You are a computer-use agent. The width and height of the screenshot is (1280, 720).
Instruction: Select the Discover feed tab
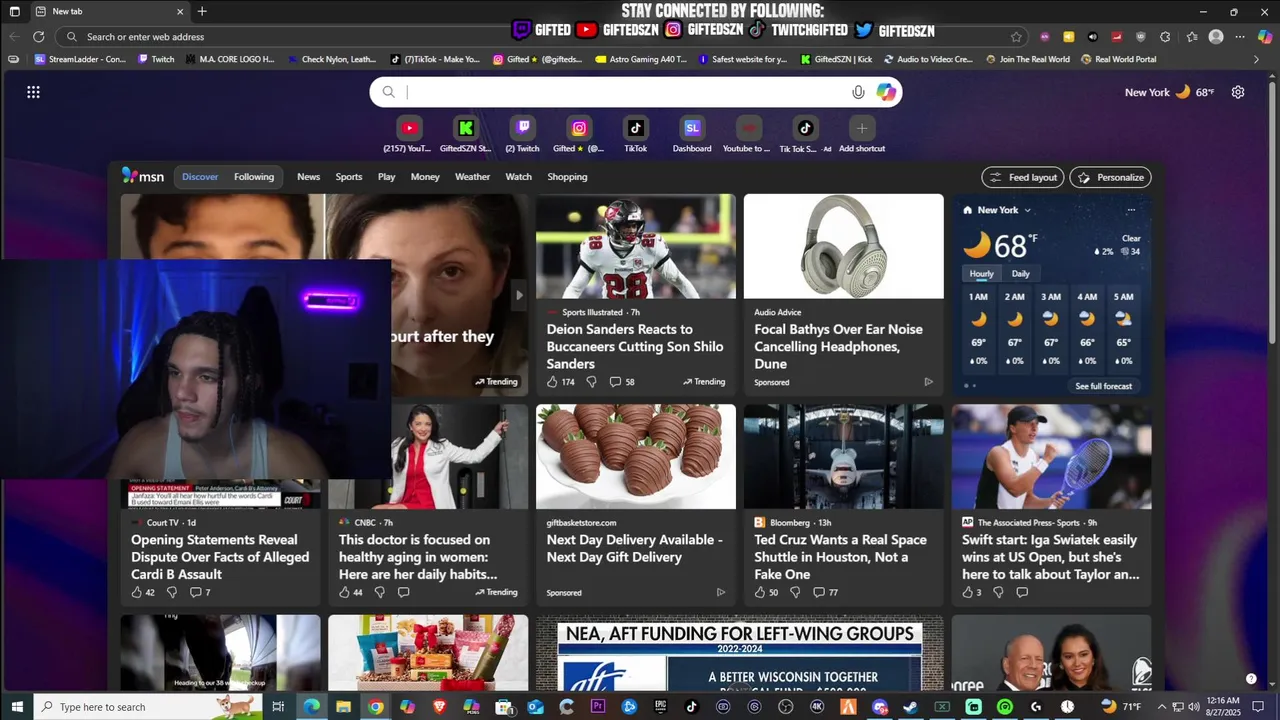pyautogui.click(x=200, y=177)
